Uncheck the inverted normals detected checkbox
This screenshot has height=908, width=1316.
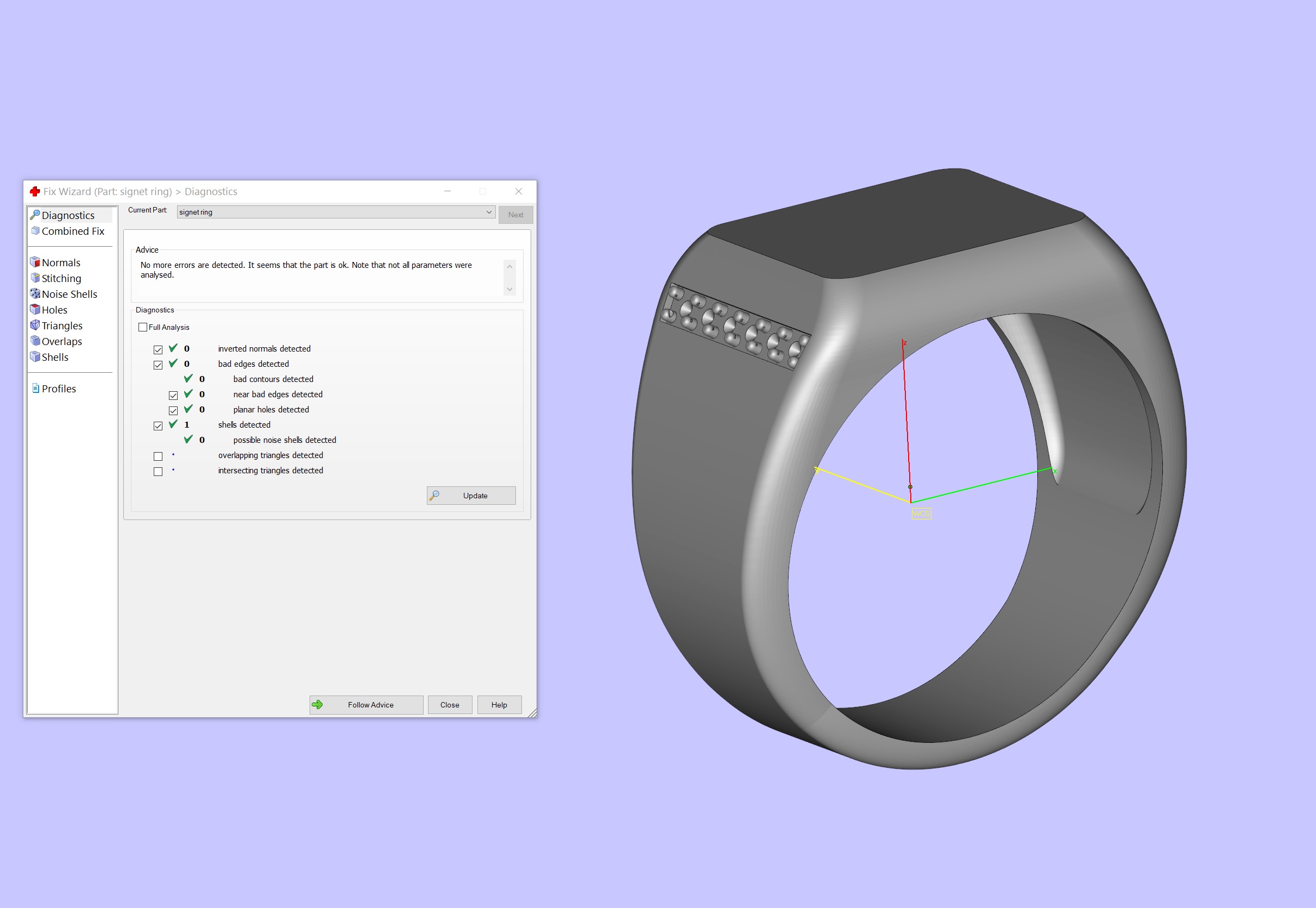[x=158, y=350]
